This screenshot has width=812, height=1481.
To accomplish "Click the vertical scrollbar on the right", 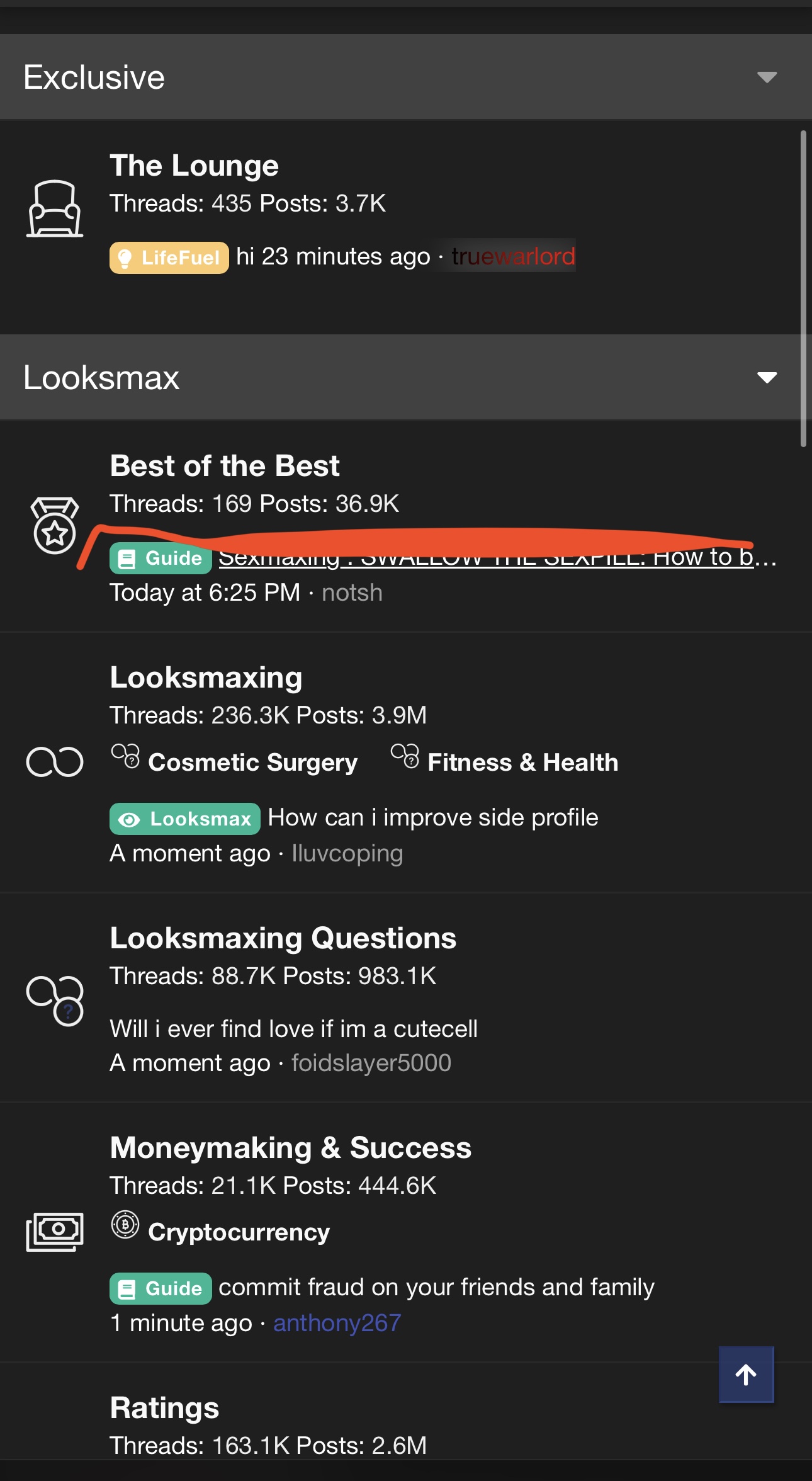I will (x=803, y=288).
